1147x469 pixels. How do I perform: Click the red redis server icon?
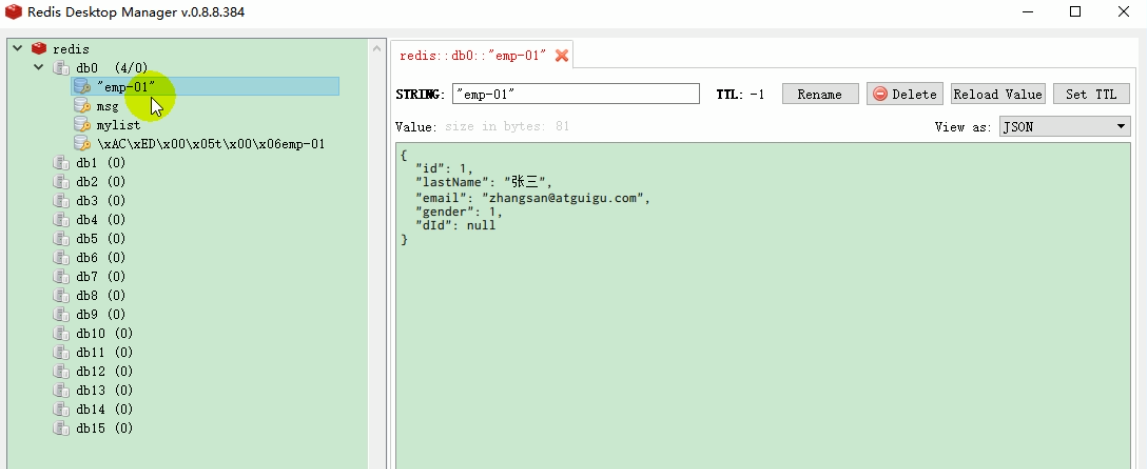[39, 49]
